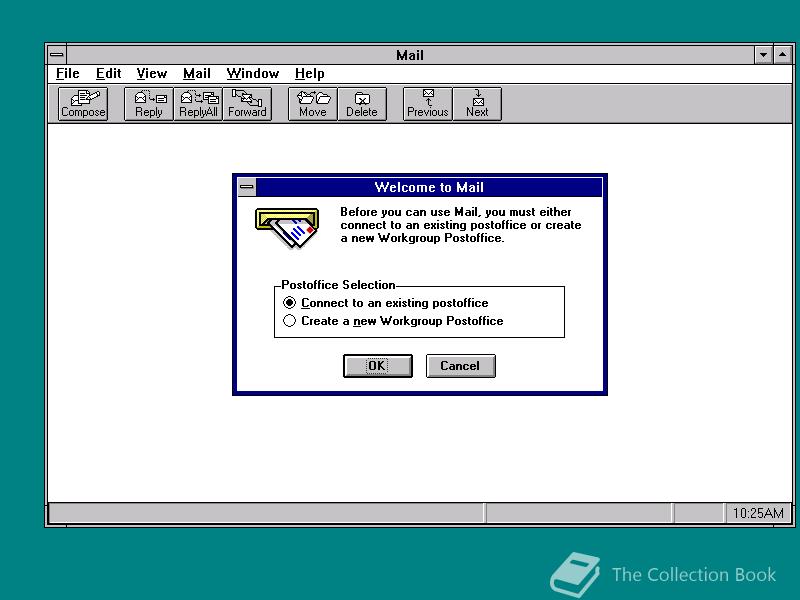Open the Mail menu
Screen dimensions: 800x600
click(x=197, y=73)
